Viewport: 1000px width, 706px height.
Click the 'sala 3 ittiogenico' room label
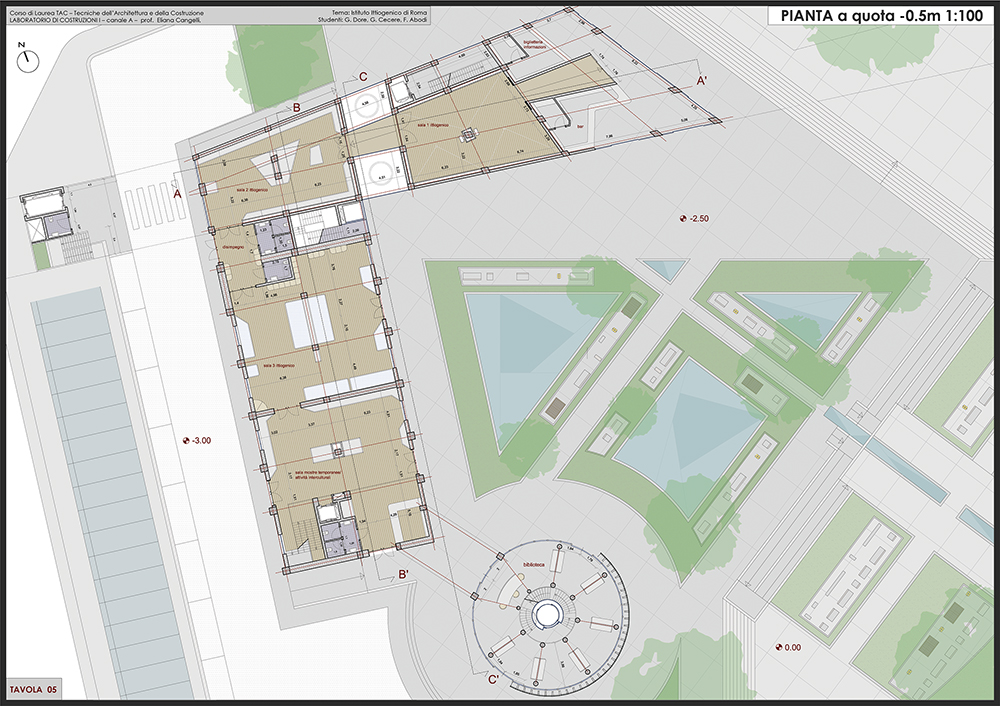click(x=279, y=367)
